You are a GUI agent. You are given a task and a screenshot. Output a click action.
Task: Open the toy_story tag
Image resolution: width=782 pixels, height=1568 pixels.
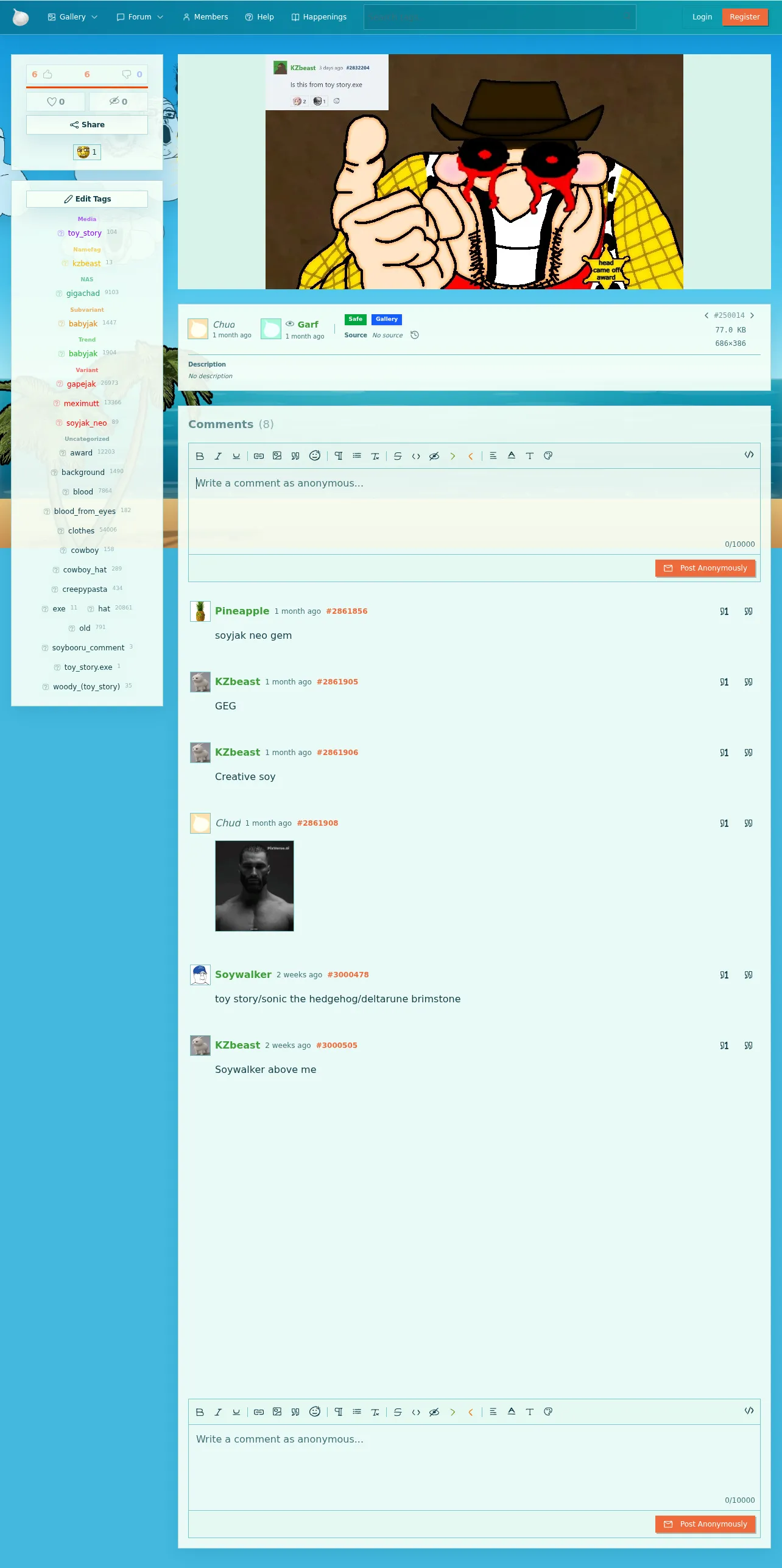point(85,233)
